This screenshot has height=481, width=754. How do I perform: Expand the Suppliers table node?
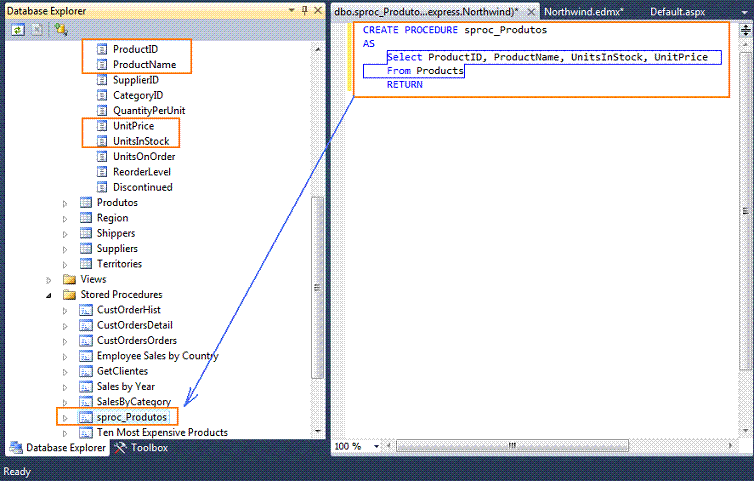pos(64,250)
